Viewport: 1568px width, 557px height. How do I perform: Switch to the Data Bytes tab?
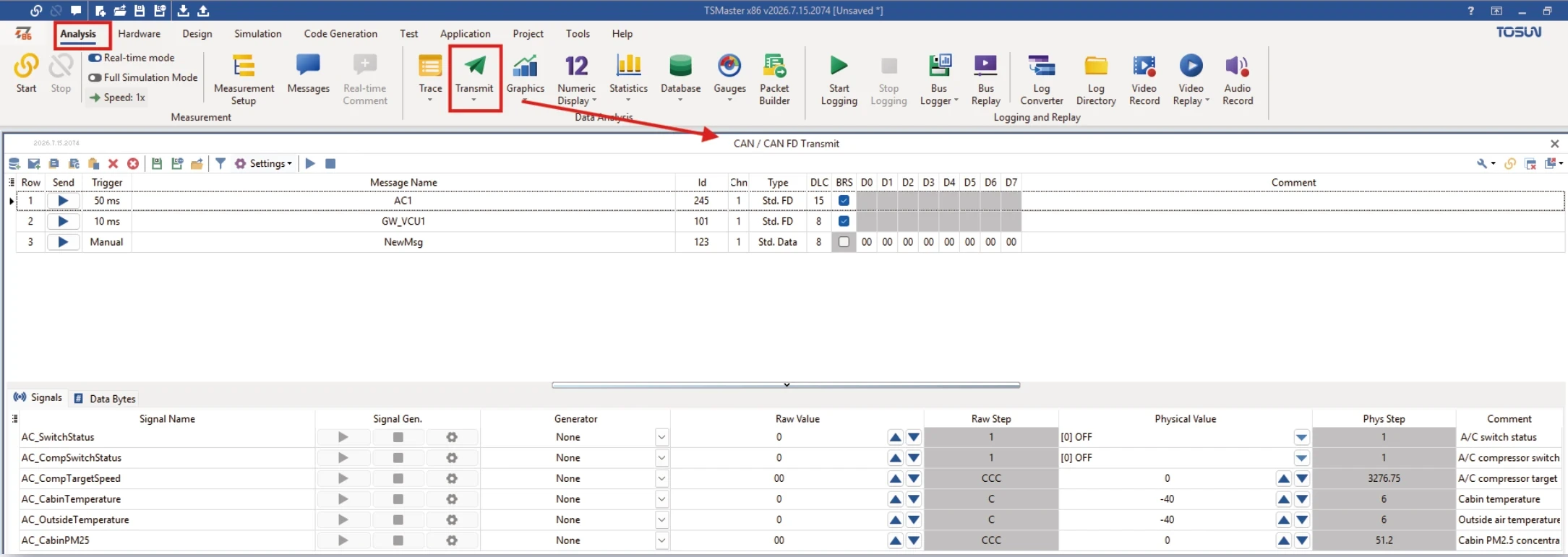(x=106, y=399)
